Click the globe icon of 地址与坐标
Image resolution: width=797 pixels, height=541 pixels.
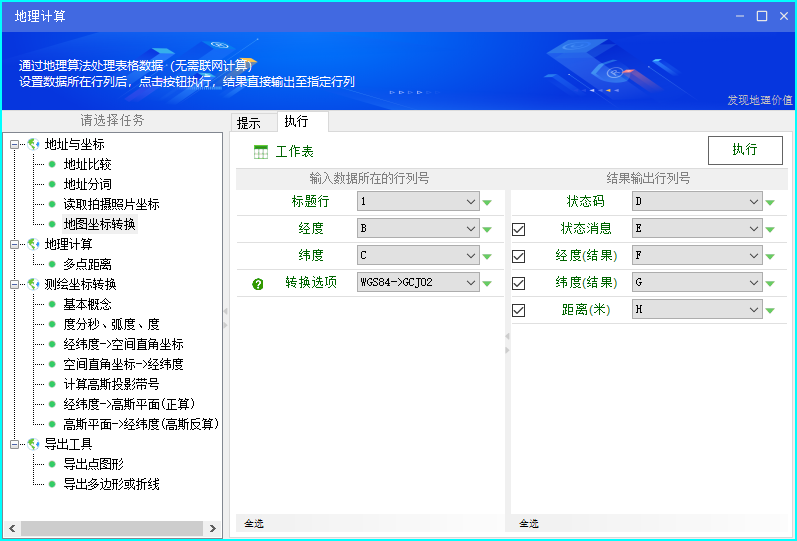click(34, 144)
